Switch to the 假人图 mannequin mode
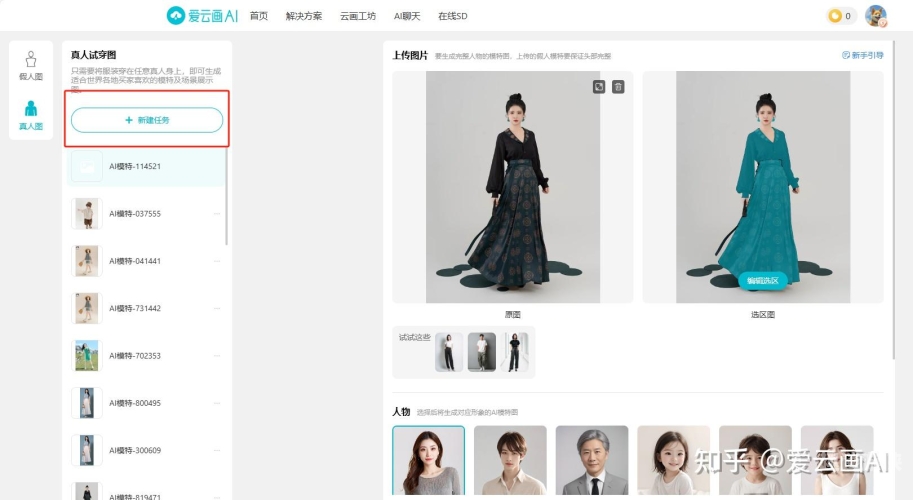This screenshot has height=500, width=913. (x=31, y=66)
